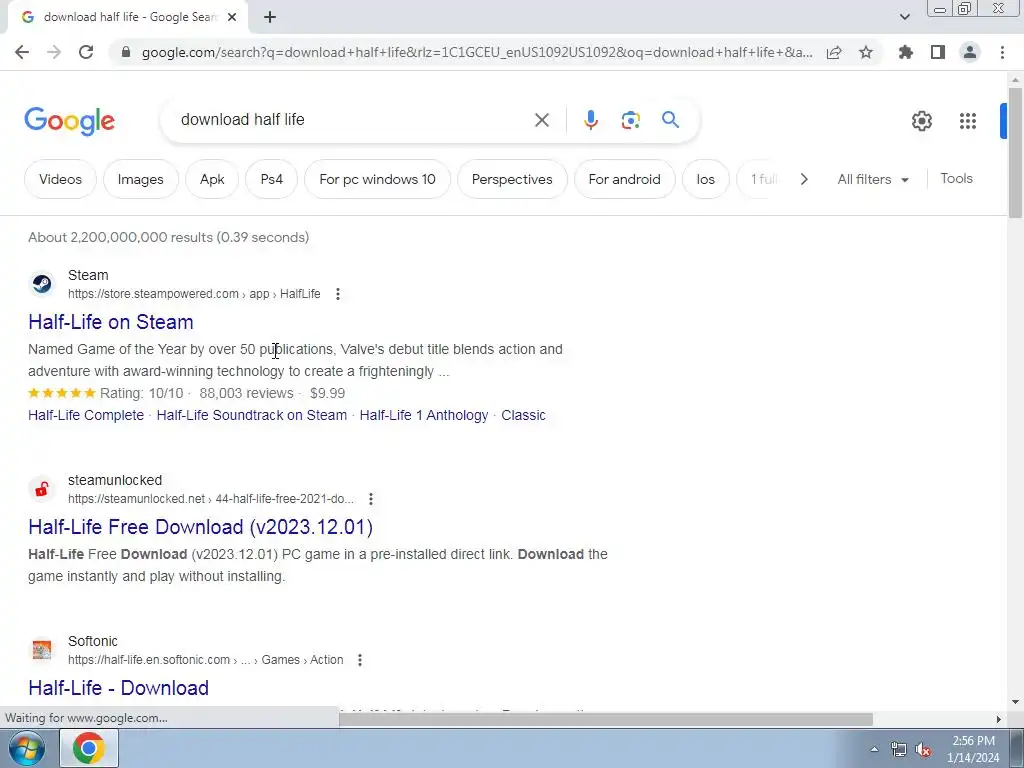This screenshot has height=768, width=1024.
Task: Open a new tab with the plus icon
Action: (270, 18)
